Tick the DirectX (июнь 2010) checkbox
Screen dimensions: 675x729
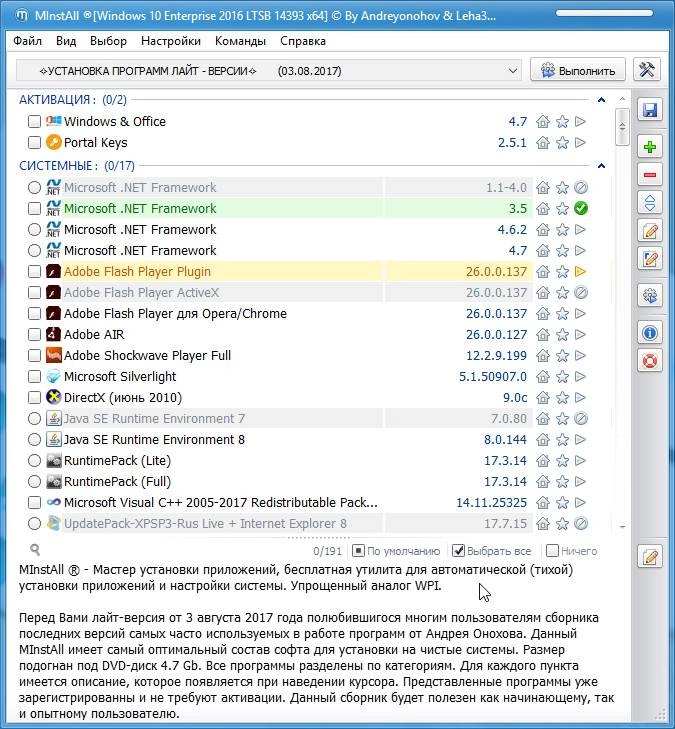click(x=34, y=398)
